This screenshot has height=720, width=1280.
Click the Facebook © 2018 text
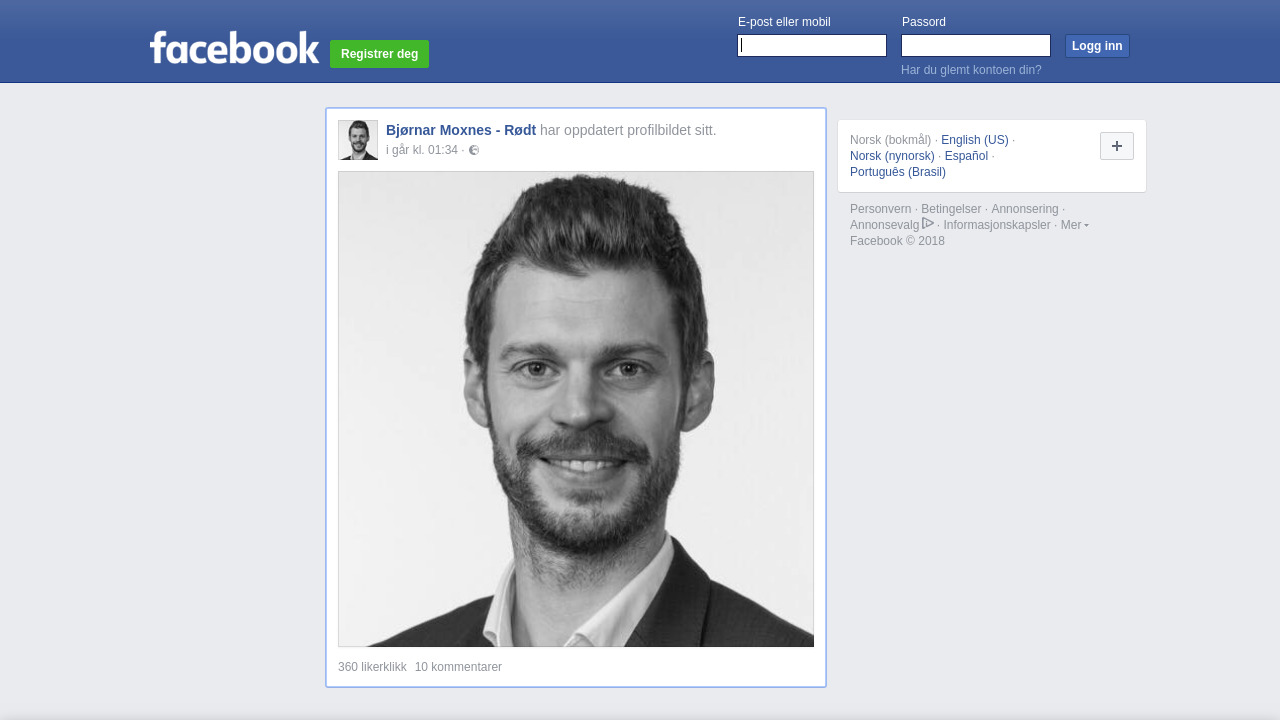[897, 241]
